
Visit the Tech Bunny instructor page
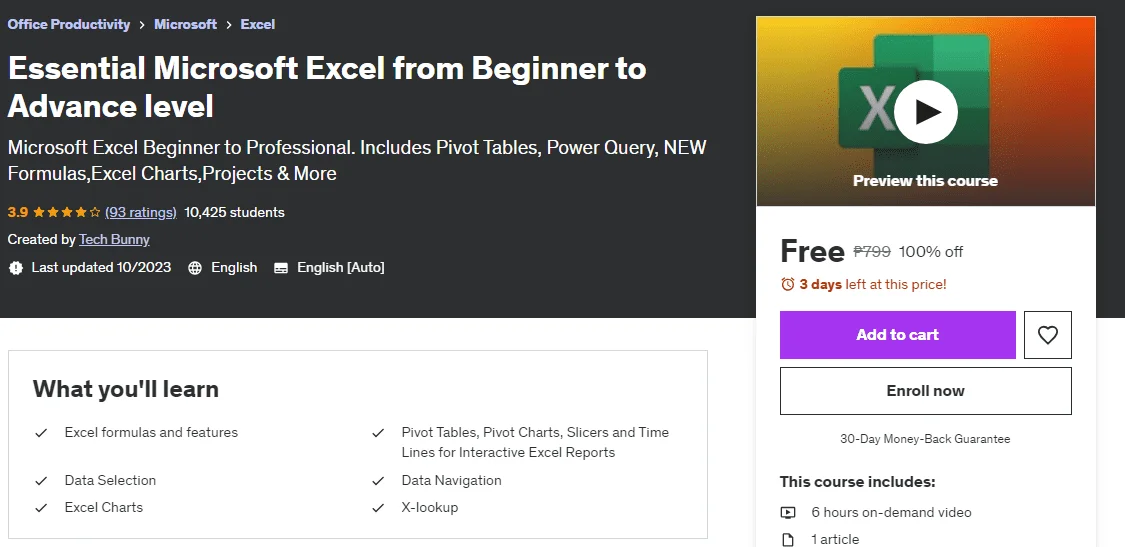click(114, 240)
